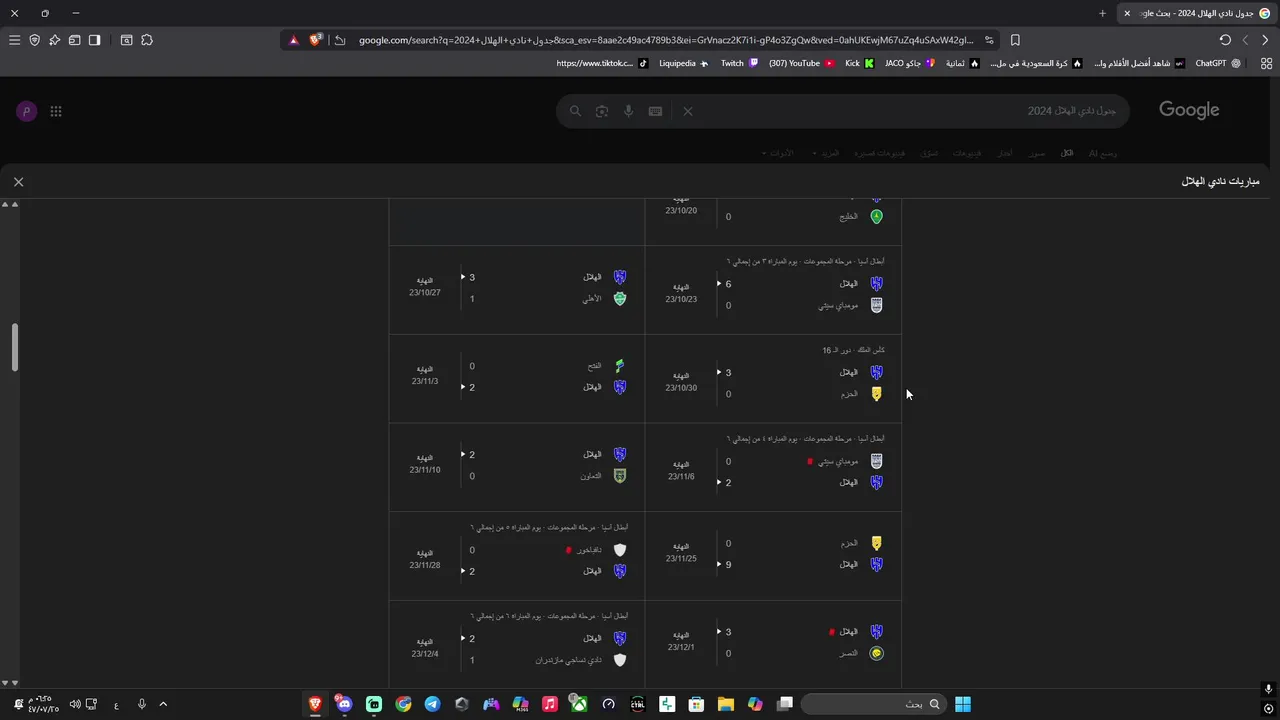This screenshot has width=1280, height=720.
Task: Open the 23/10/30 كأس الملك match card
Action: [773, 379]
